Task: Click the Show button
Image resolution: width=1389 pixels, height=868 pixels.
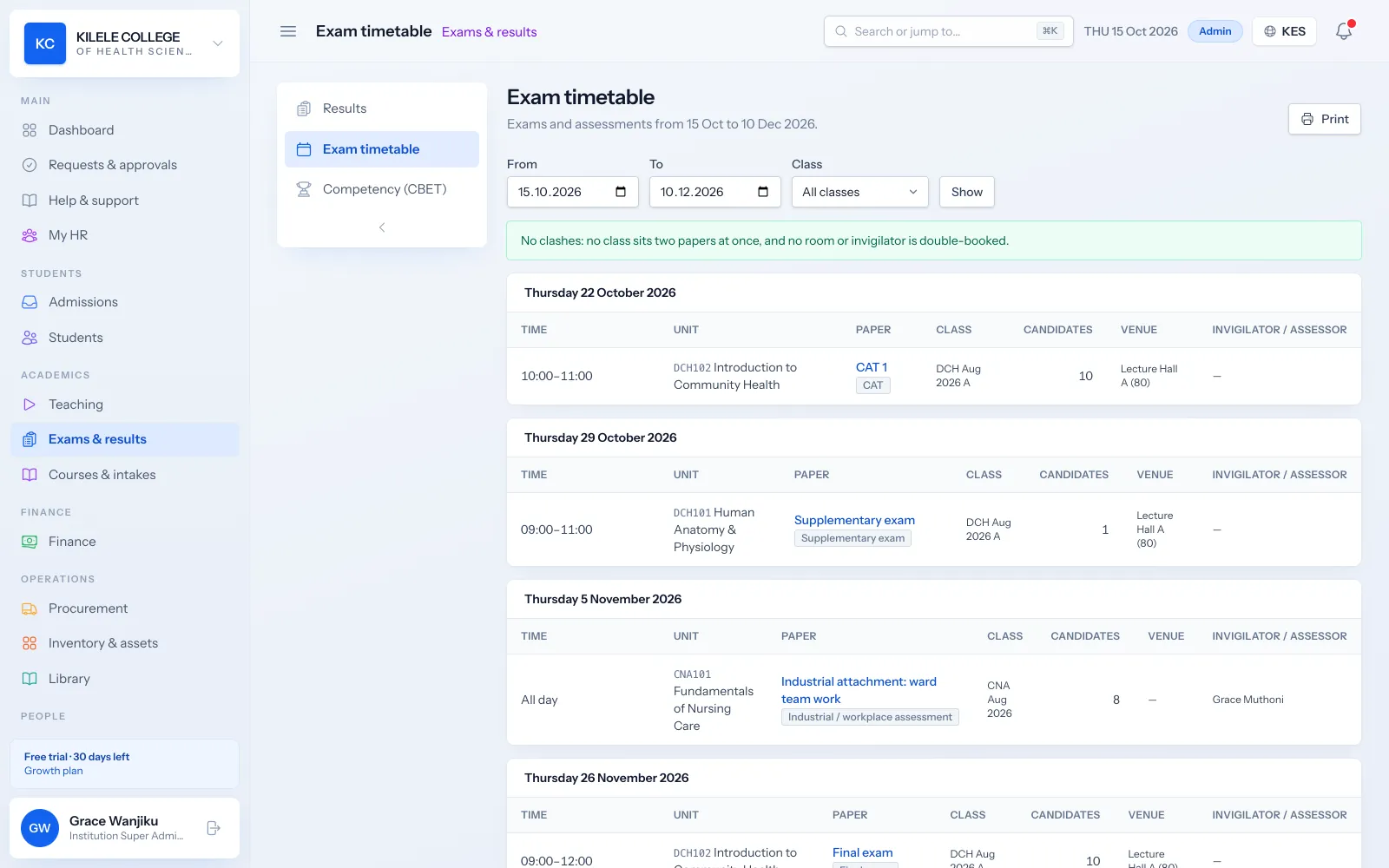Action: [x=967, y=192]
